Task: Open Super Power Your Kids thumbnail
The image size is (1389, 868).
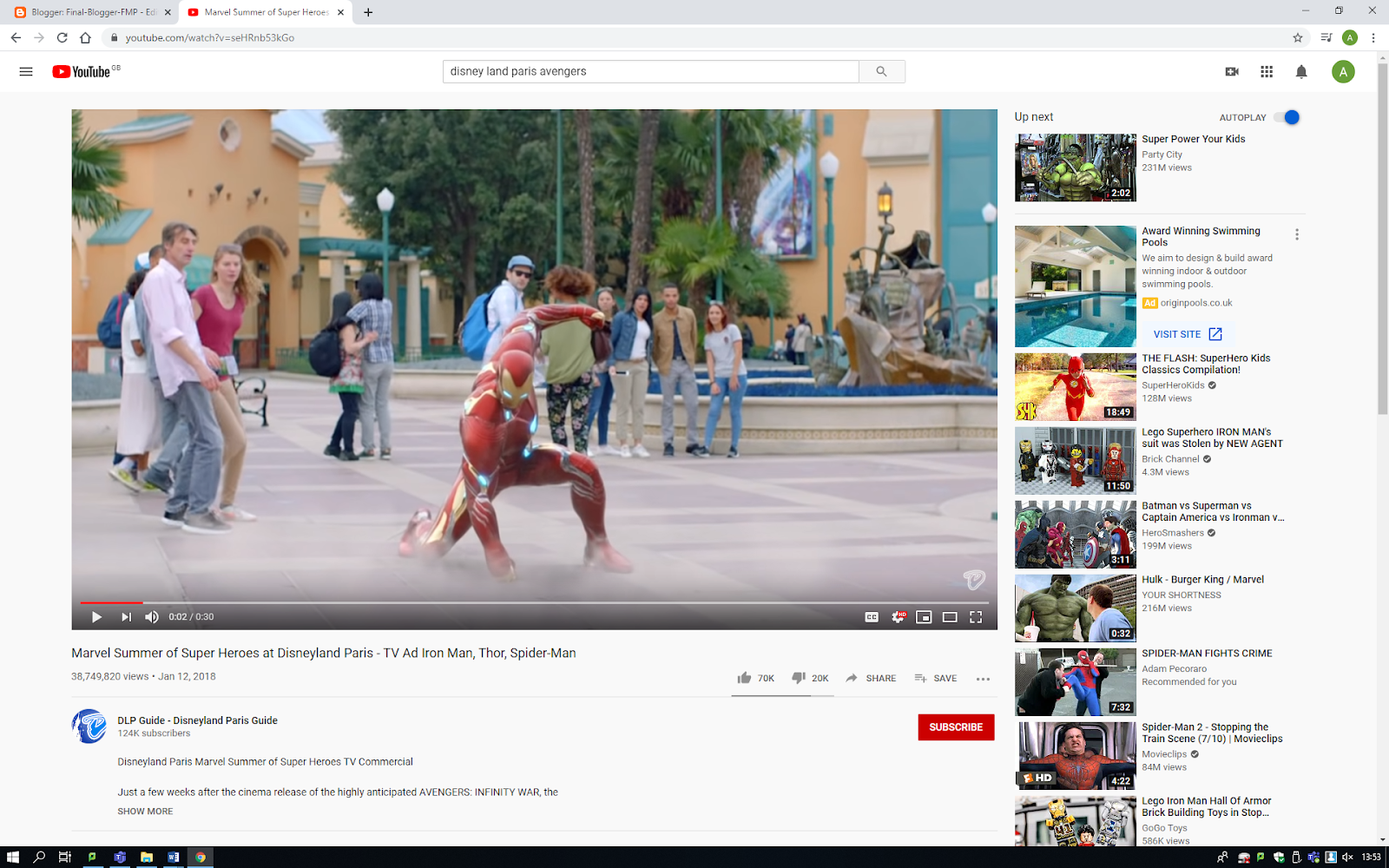Action: pyautogui.click(x=1075, y=168)
